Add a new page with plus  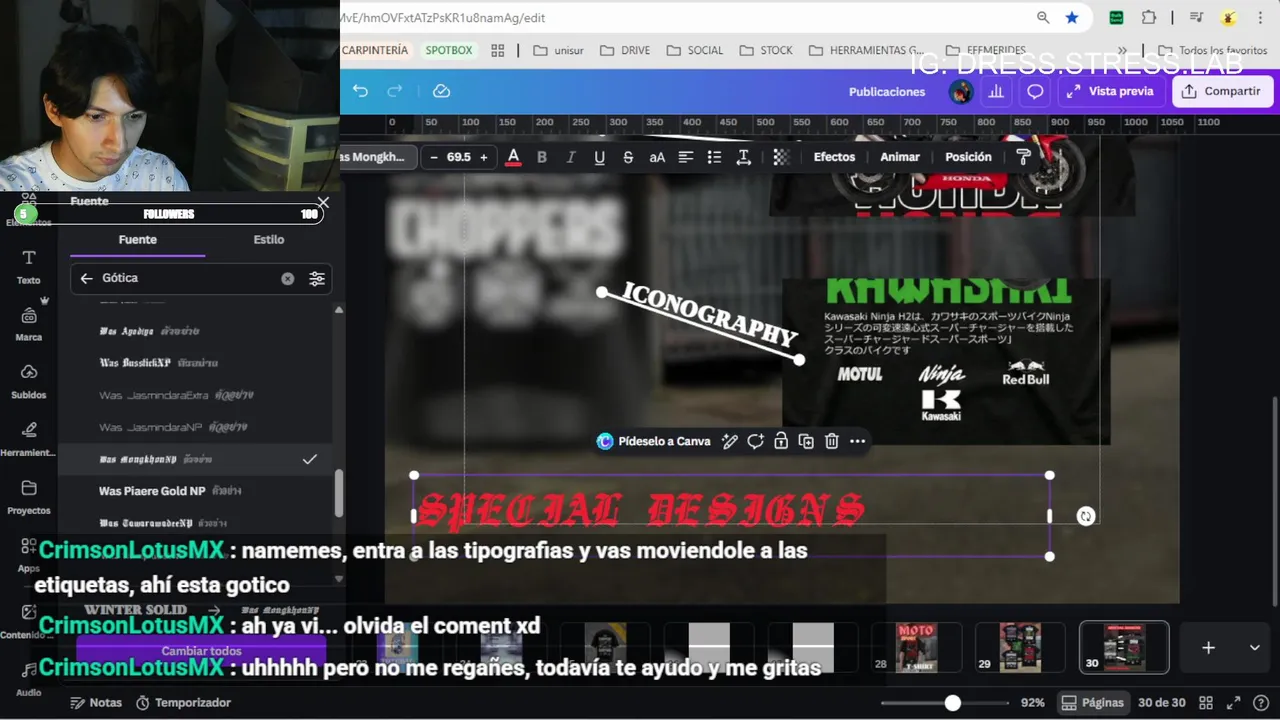(1208, 647)
